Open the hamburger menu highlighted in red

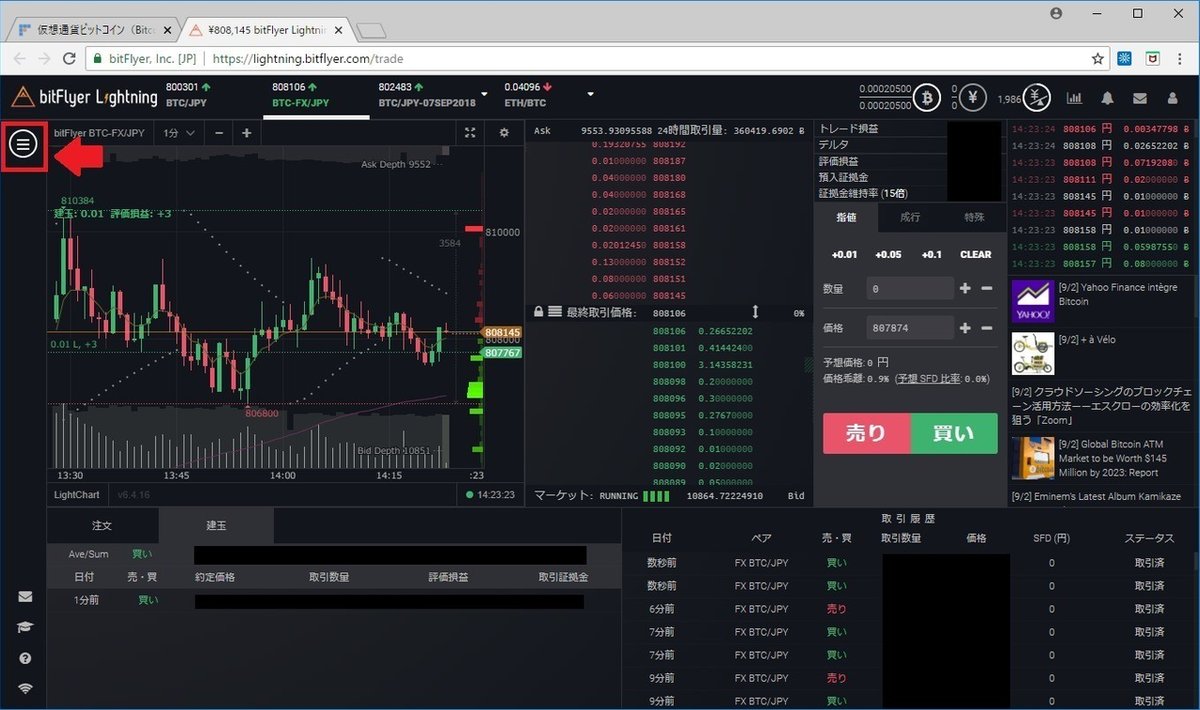pos(24,145)
